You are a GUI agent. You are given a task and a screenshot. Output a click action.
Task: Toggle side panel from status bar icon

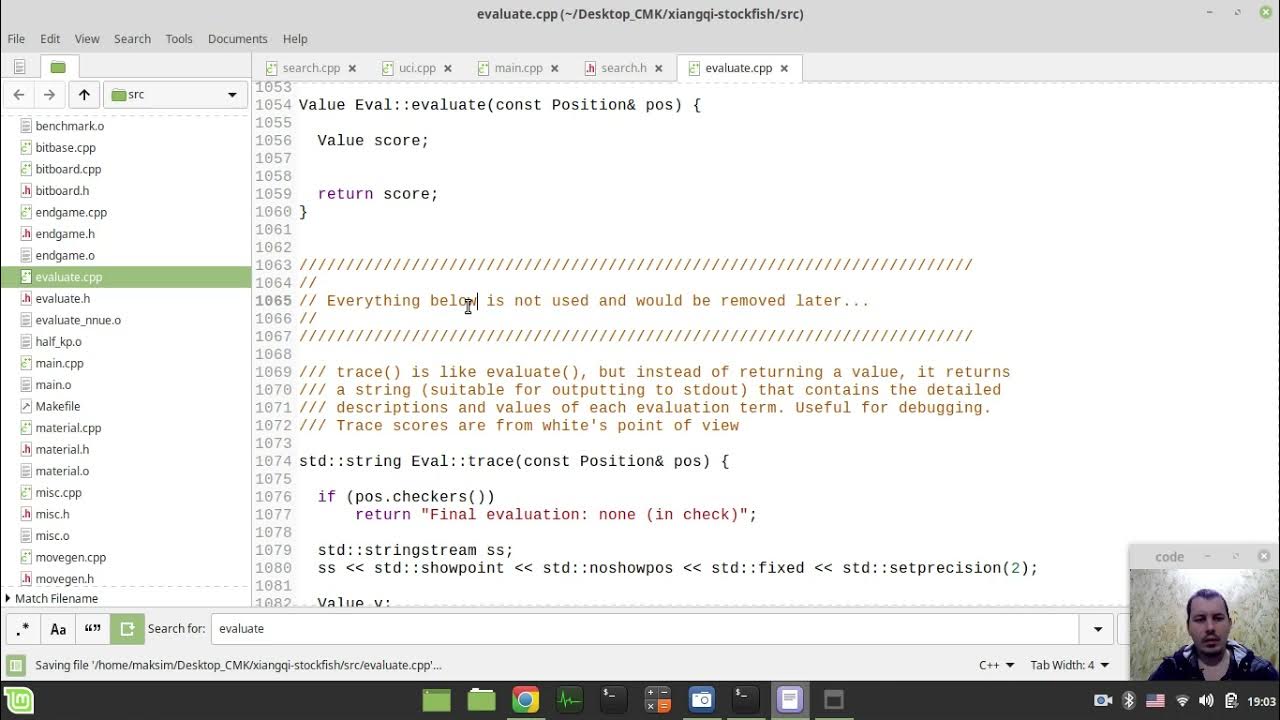15,665
